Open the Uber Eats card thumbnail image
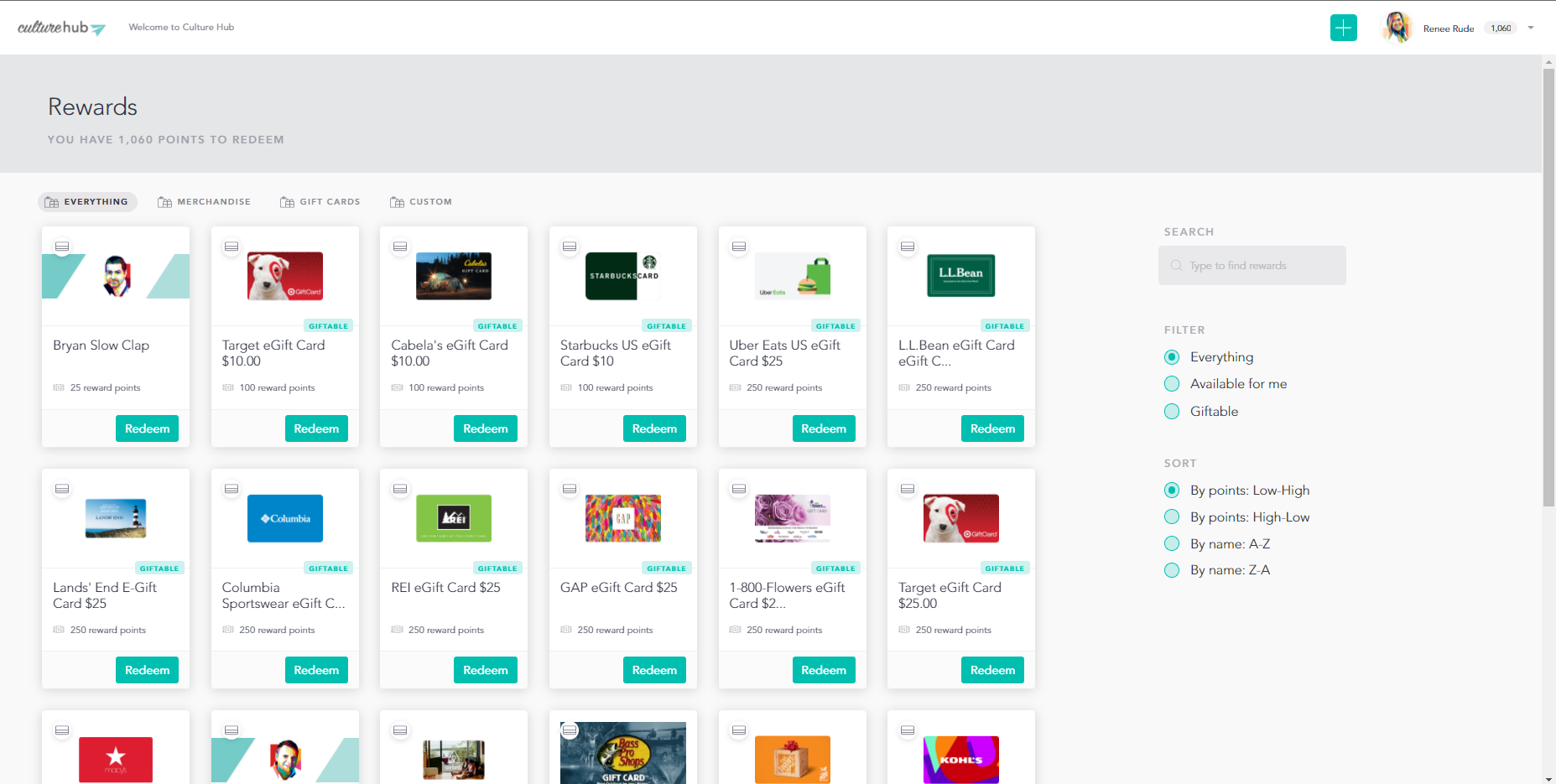Viewport: 1556px width, 784px height. click(x=793, y=276)
